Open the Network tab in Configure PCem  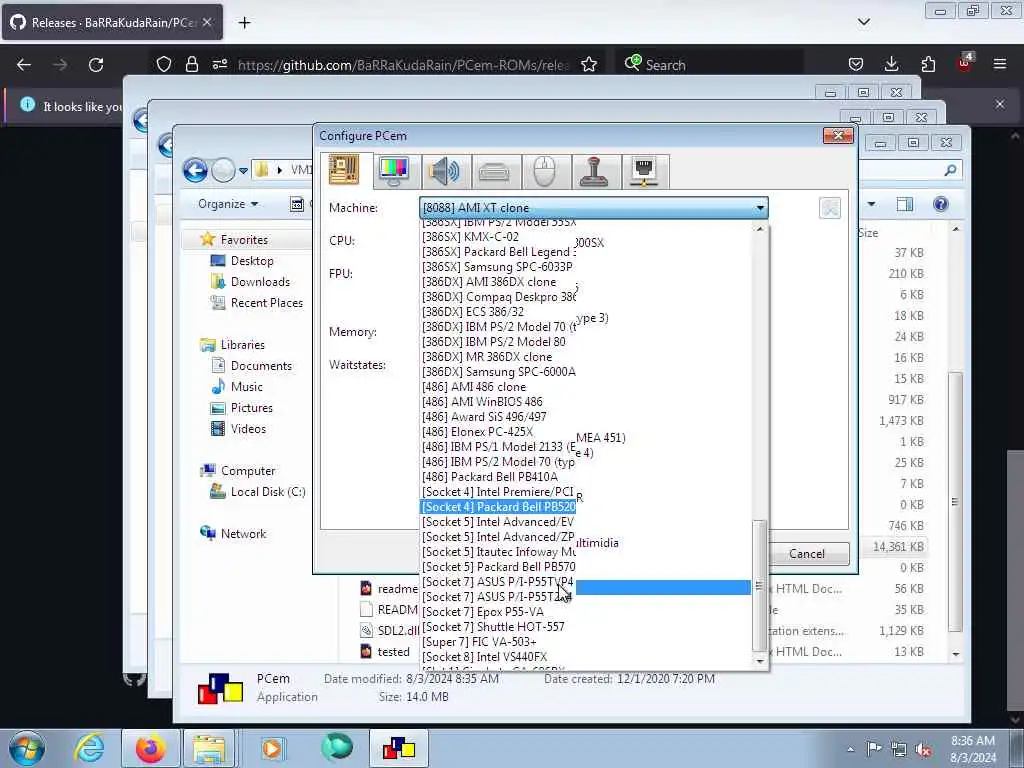[645, 171]
